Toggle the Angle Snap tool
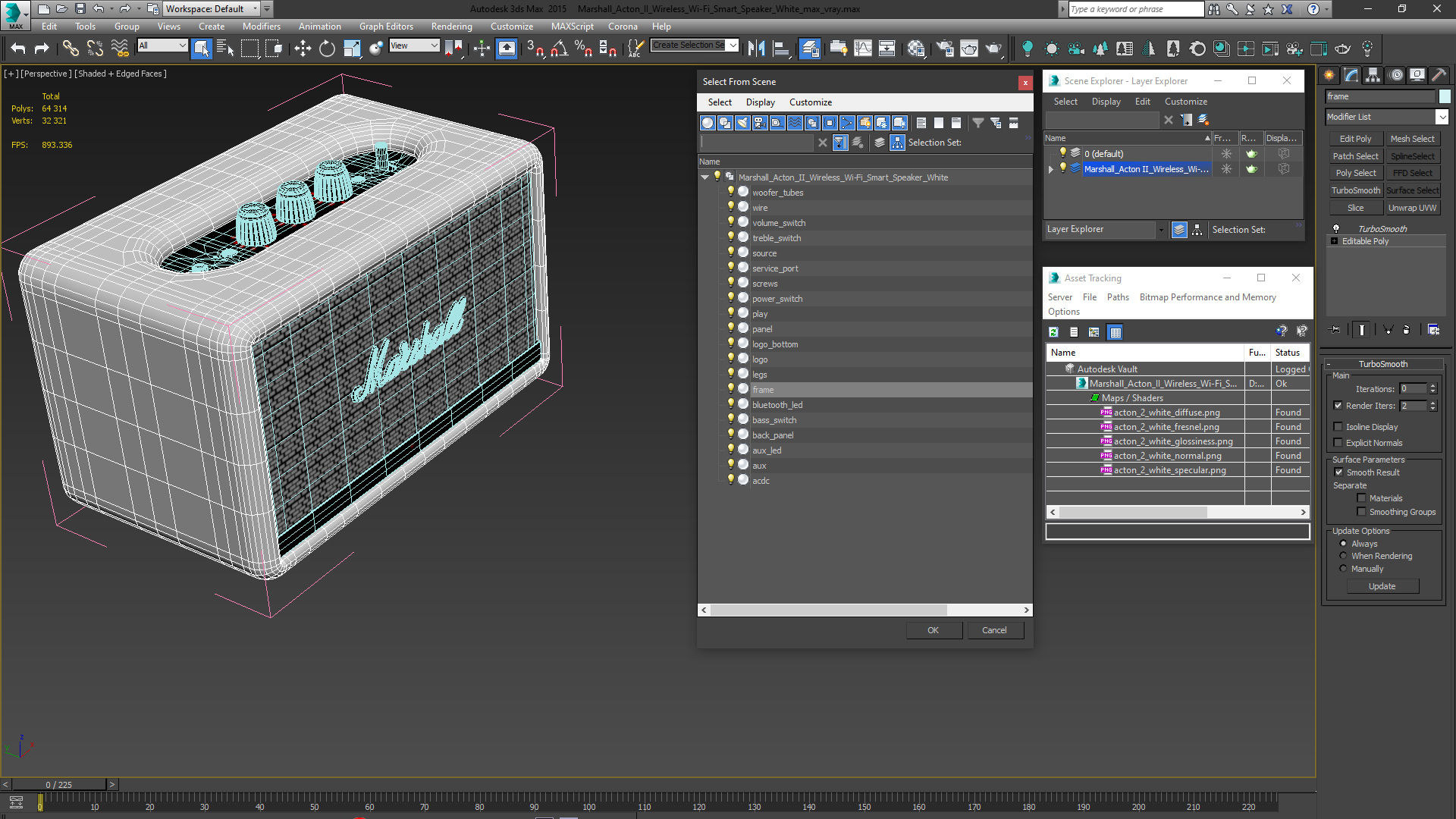1456x819 pixels. pyautogui.click(x=559, y=49)
